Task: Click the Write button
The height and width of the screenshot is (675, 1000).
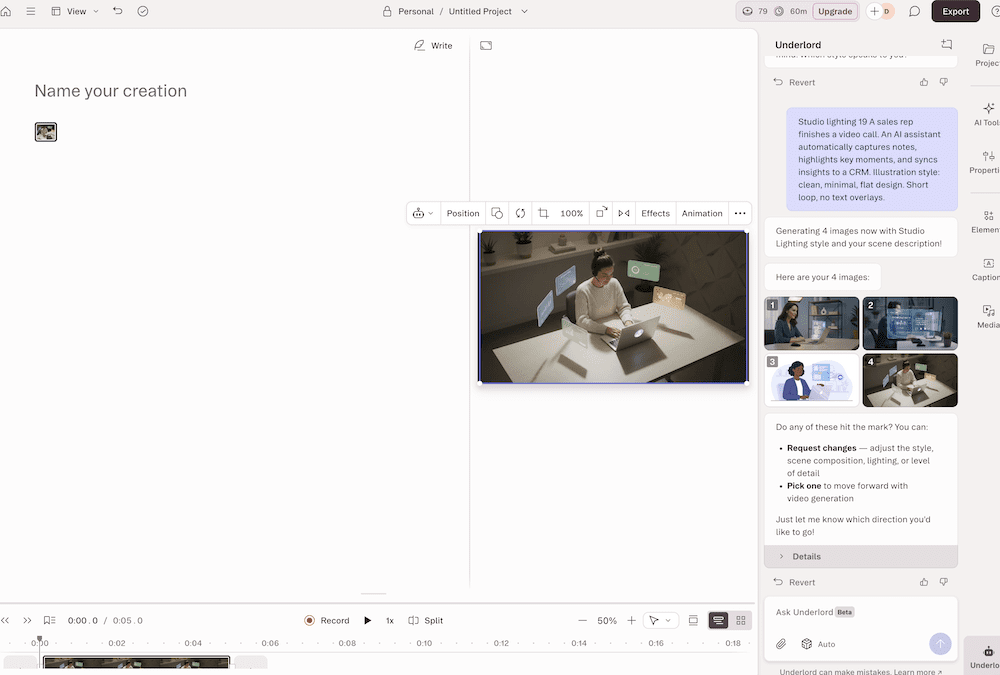Action: tap(434, 45)
